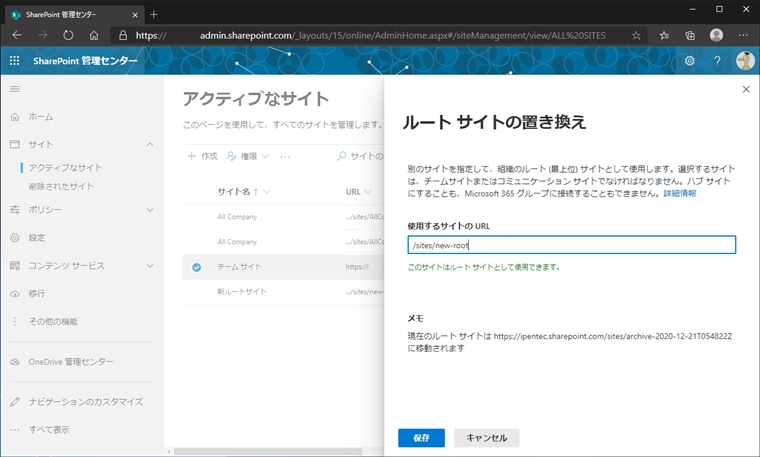Open browser collections icon
The image size is (760, 457).
pos(690,35)
